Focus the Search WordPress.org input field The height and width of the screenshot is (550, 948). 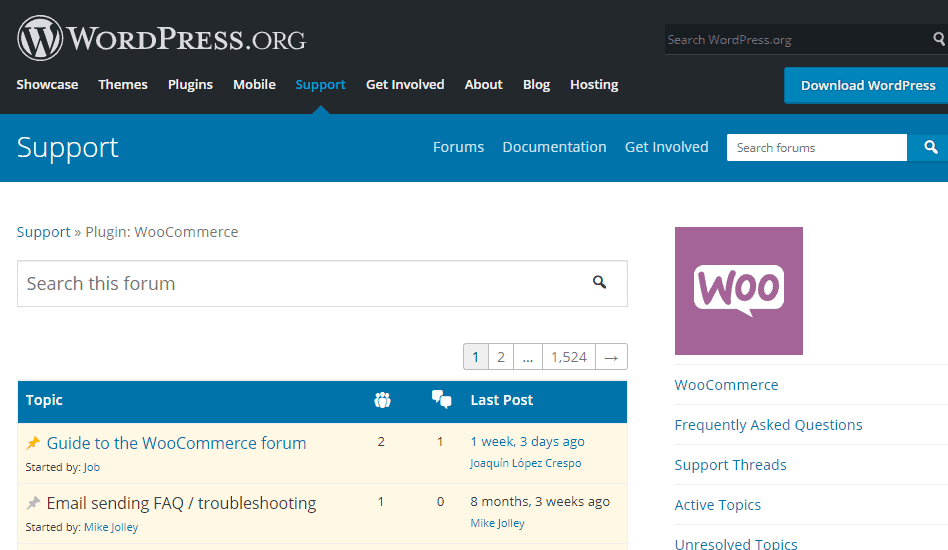pos(797,39)
